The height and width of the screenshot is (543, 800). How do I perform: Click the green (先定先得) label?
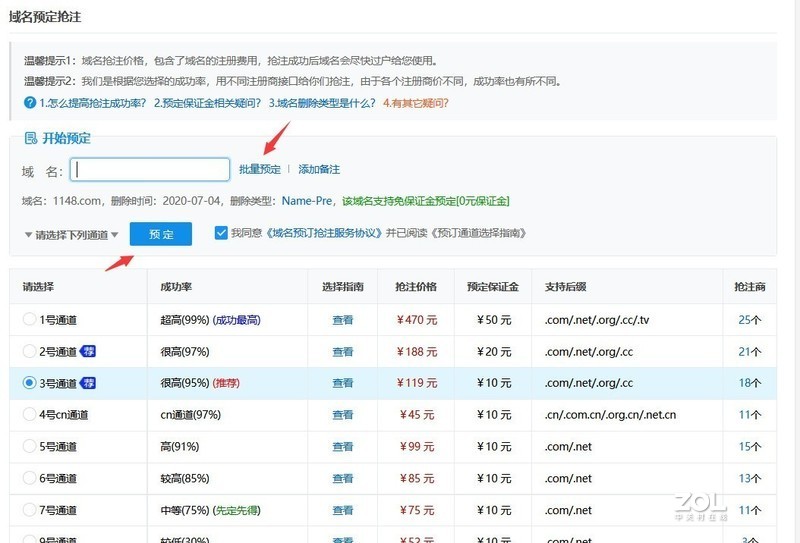coord(237,510)
